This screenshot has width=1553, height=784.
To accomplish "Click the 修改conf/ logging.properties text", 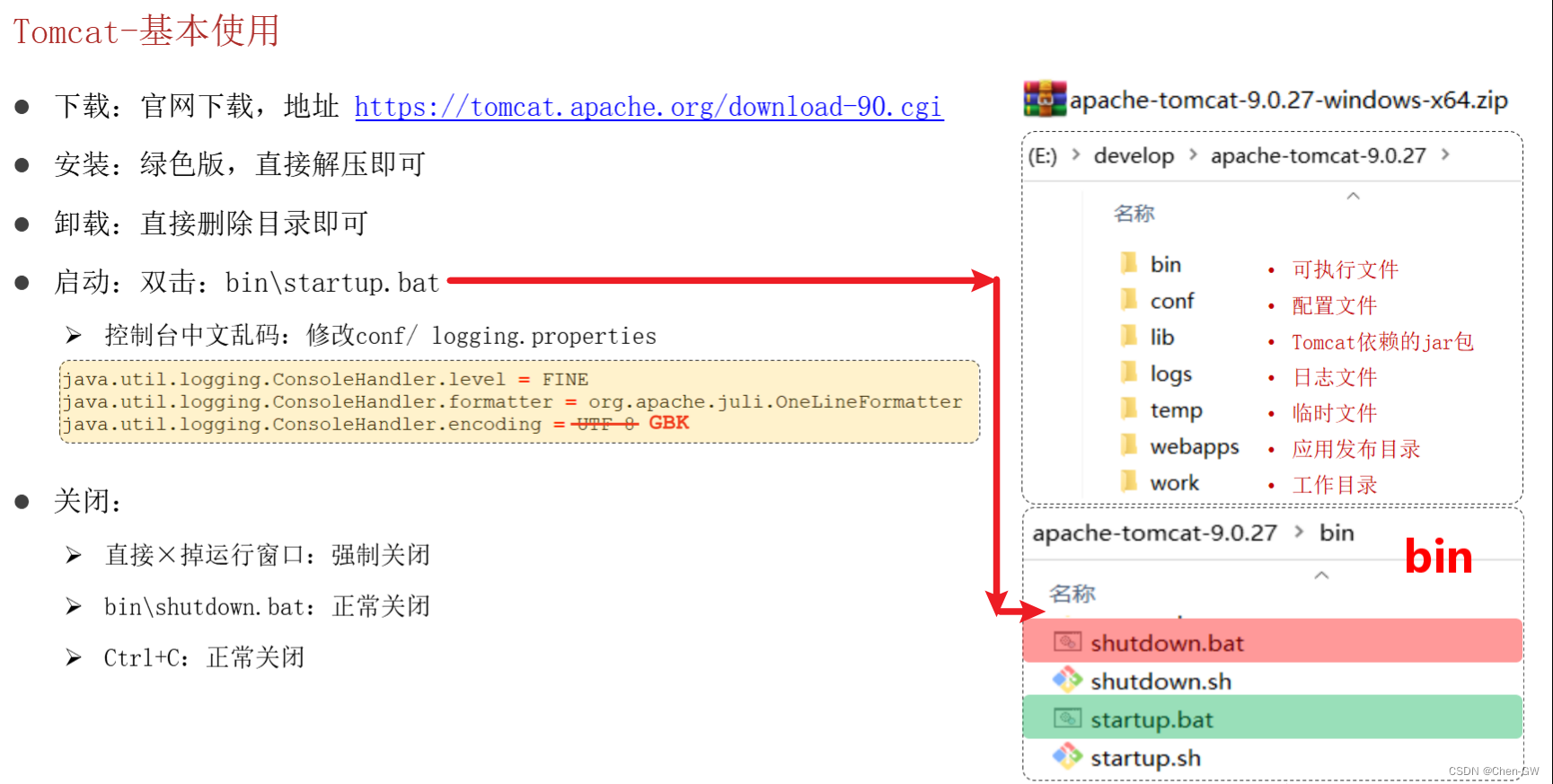I will [x=481, y=336].
